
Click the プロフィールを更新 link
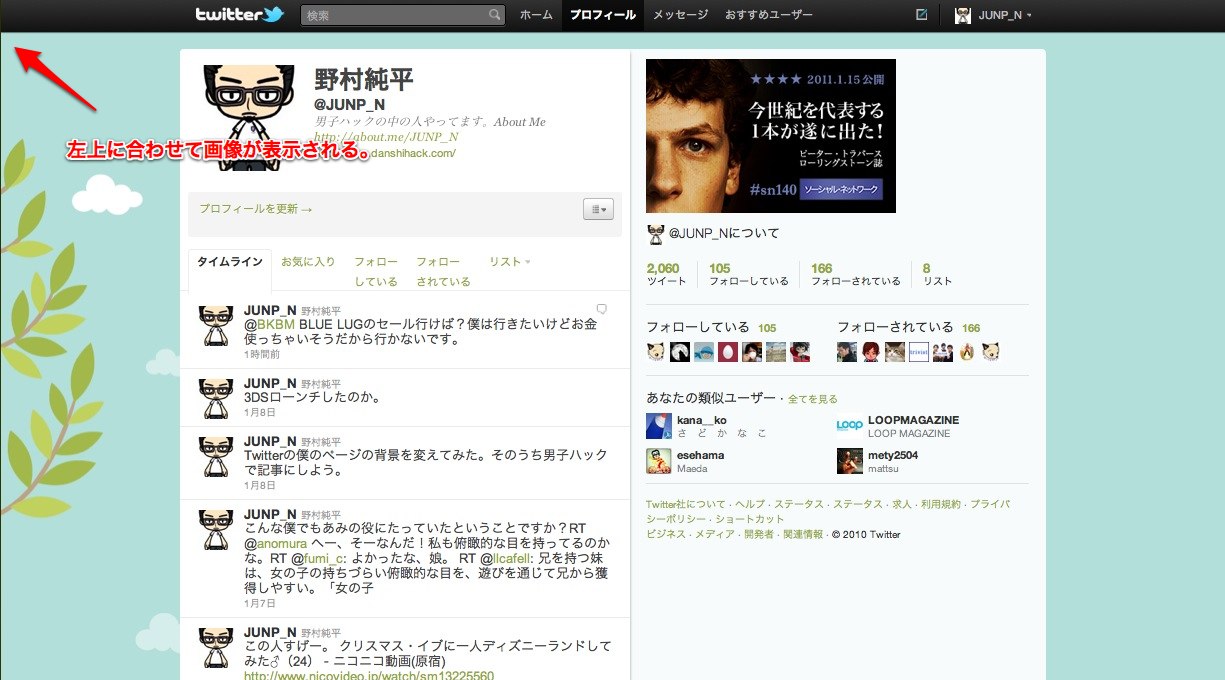point(255,209)
